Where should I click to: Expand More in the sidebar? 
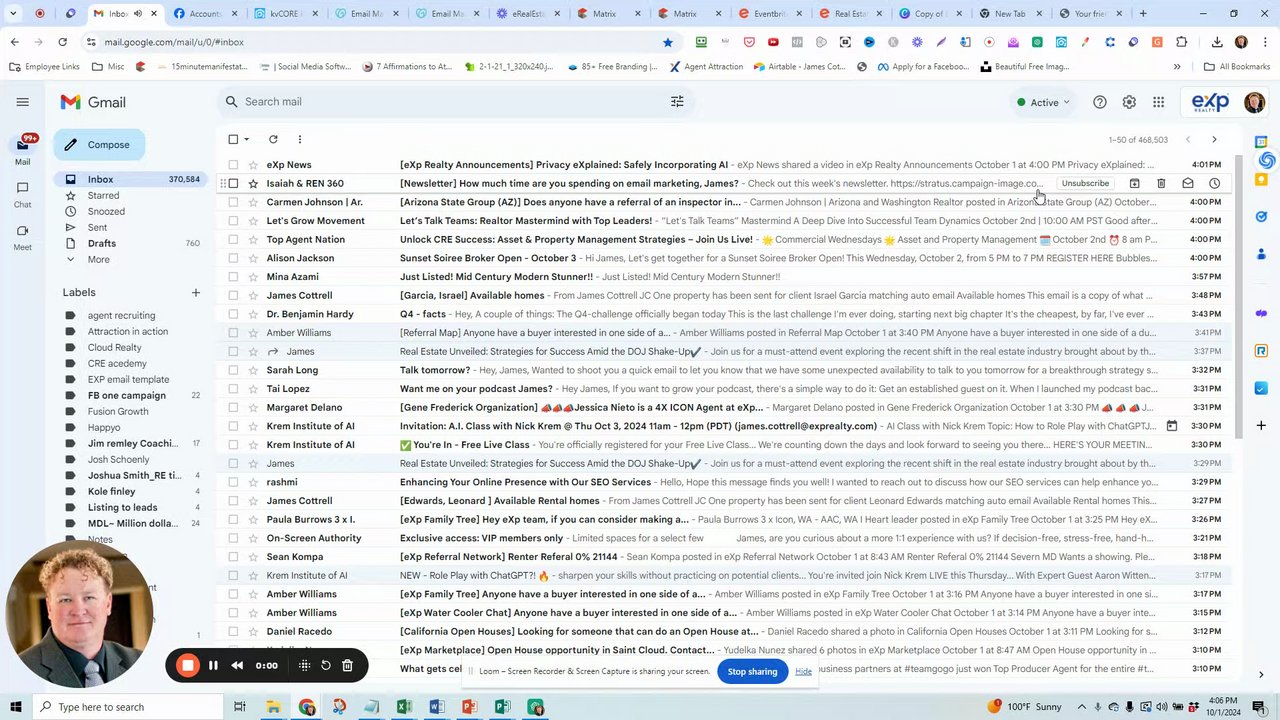[98, 260]
